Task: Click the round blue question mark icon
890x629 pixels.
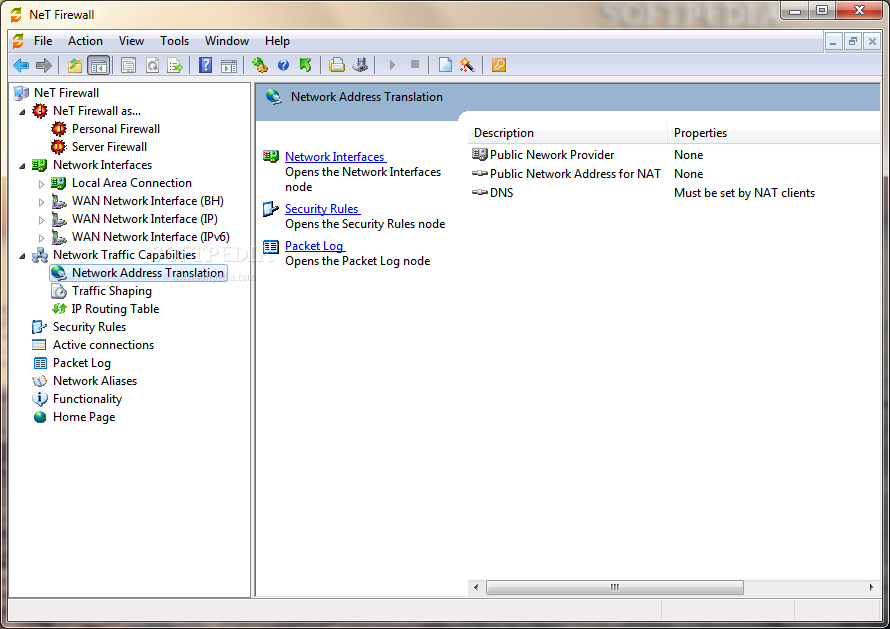Action: pos(283,65)
